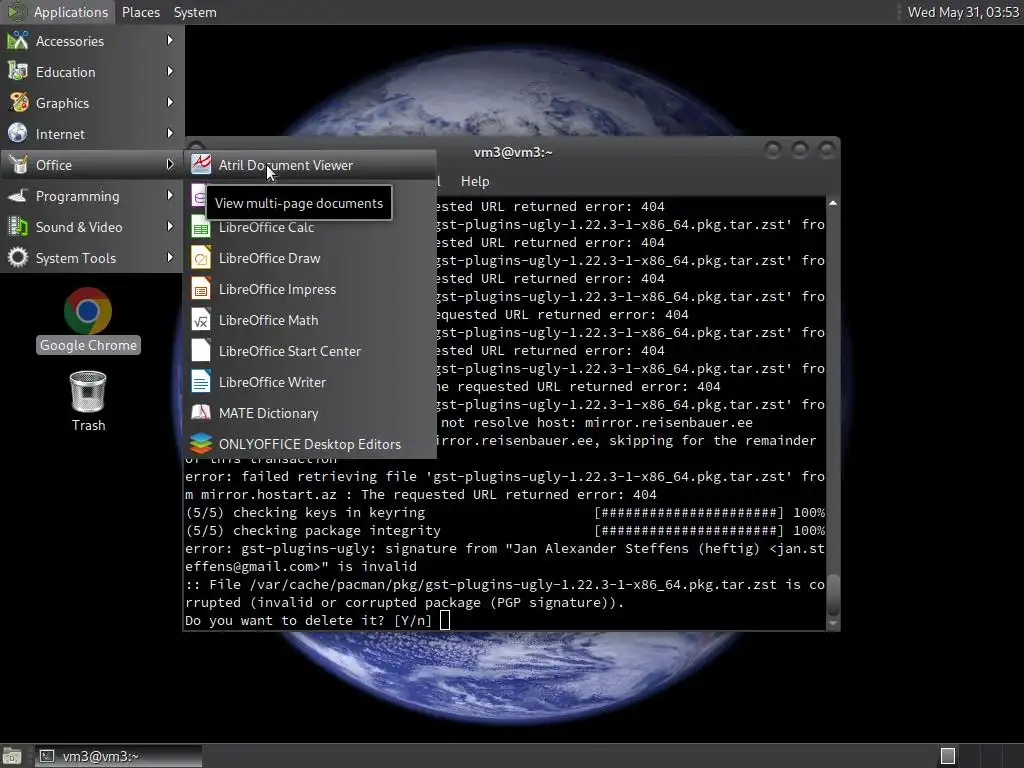
Task: Click the LibreOffice Math formula icon
Action: coord(200,320)
